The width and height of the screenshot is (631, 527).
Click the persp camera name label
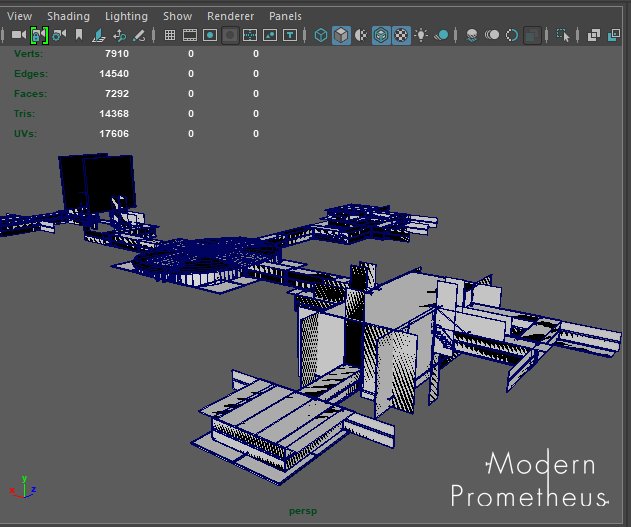coord(303,511)
